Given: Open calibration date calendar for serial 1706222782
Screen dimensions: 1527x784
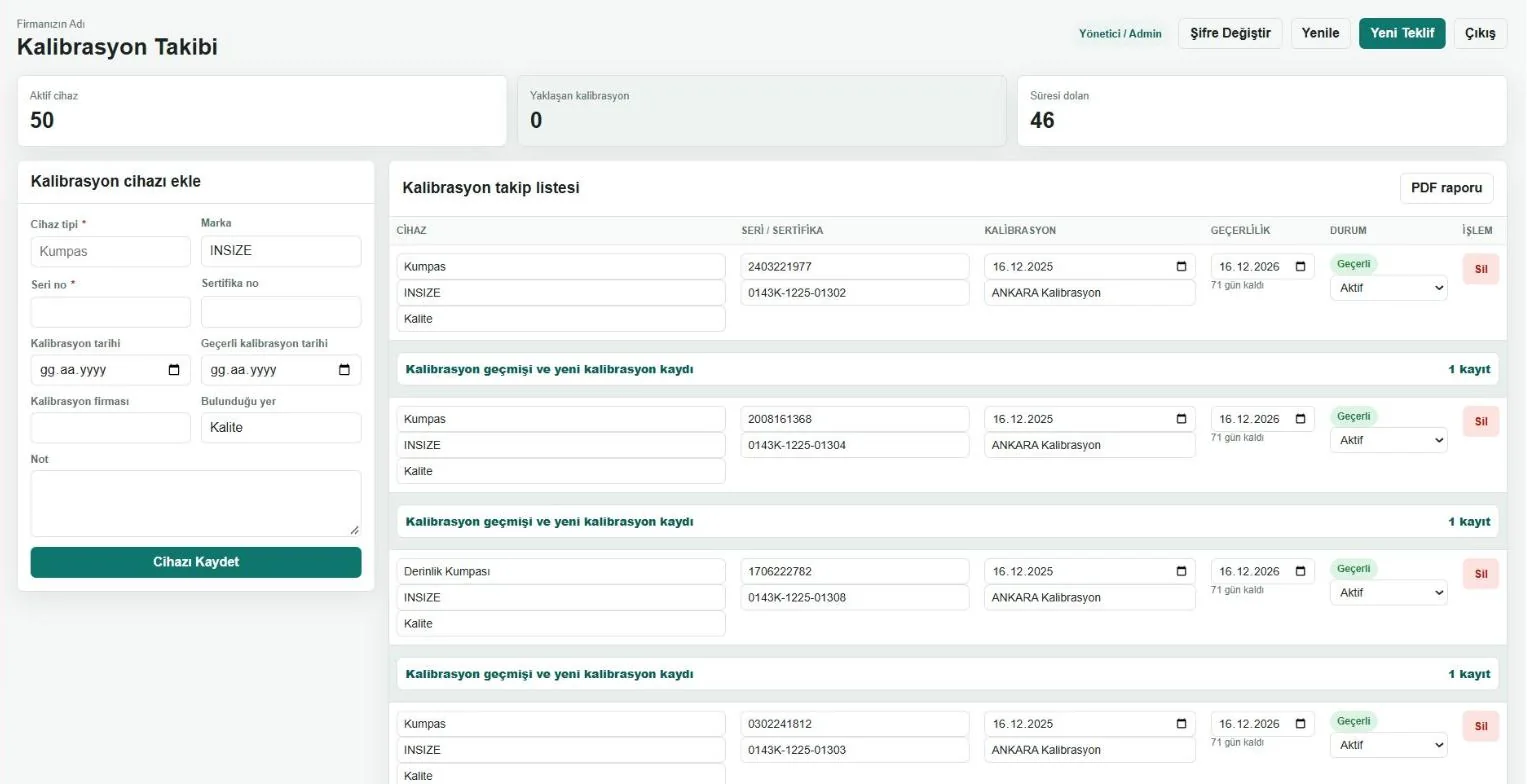Looking at the screenshot, I should click(1181, 572).
